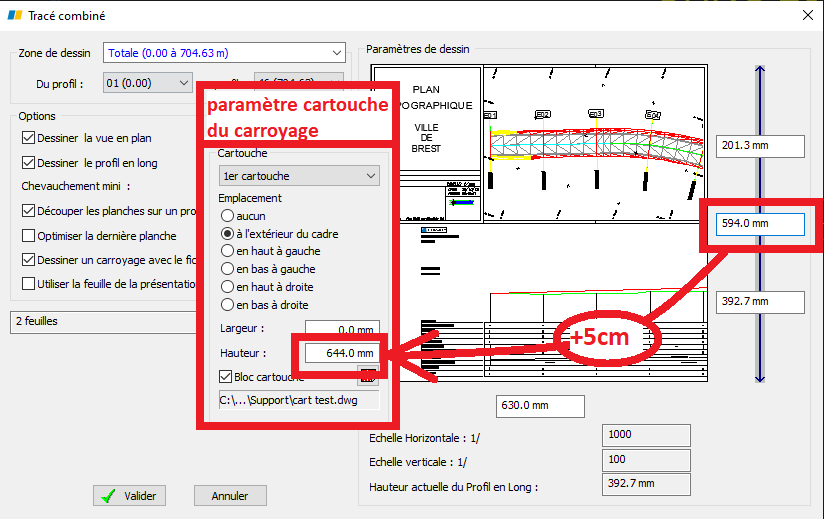The image size is (824, 519).
Task: Uncheck Dessiner le profil en long
Action: click(x=28, y=162)
